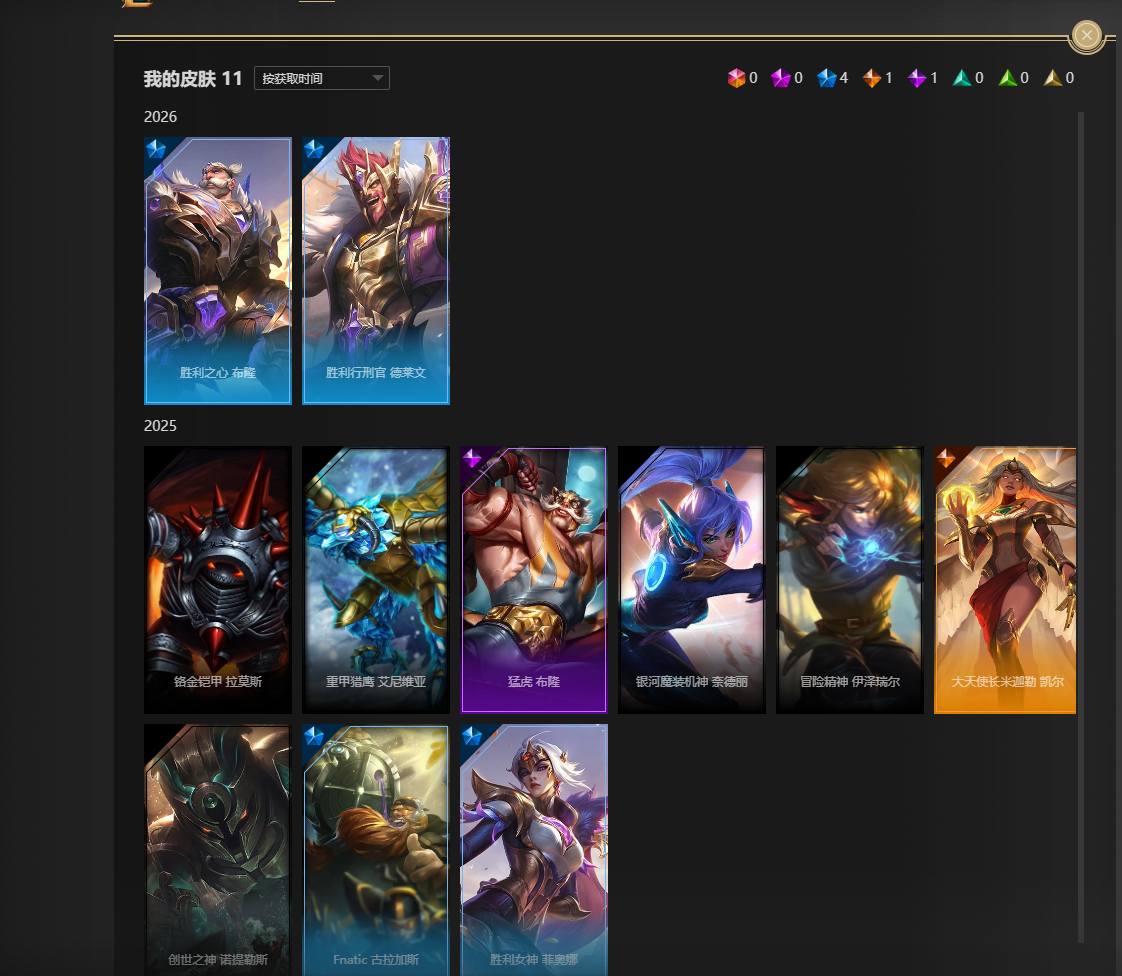The width and height of the screenshot is (1122, 976).
Task: Select the 重甲猎鹰 艾尼维亚 skin card
Action: 376,580
